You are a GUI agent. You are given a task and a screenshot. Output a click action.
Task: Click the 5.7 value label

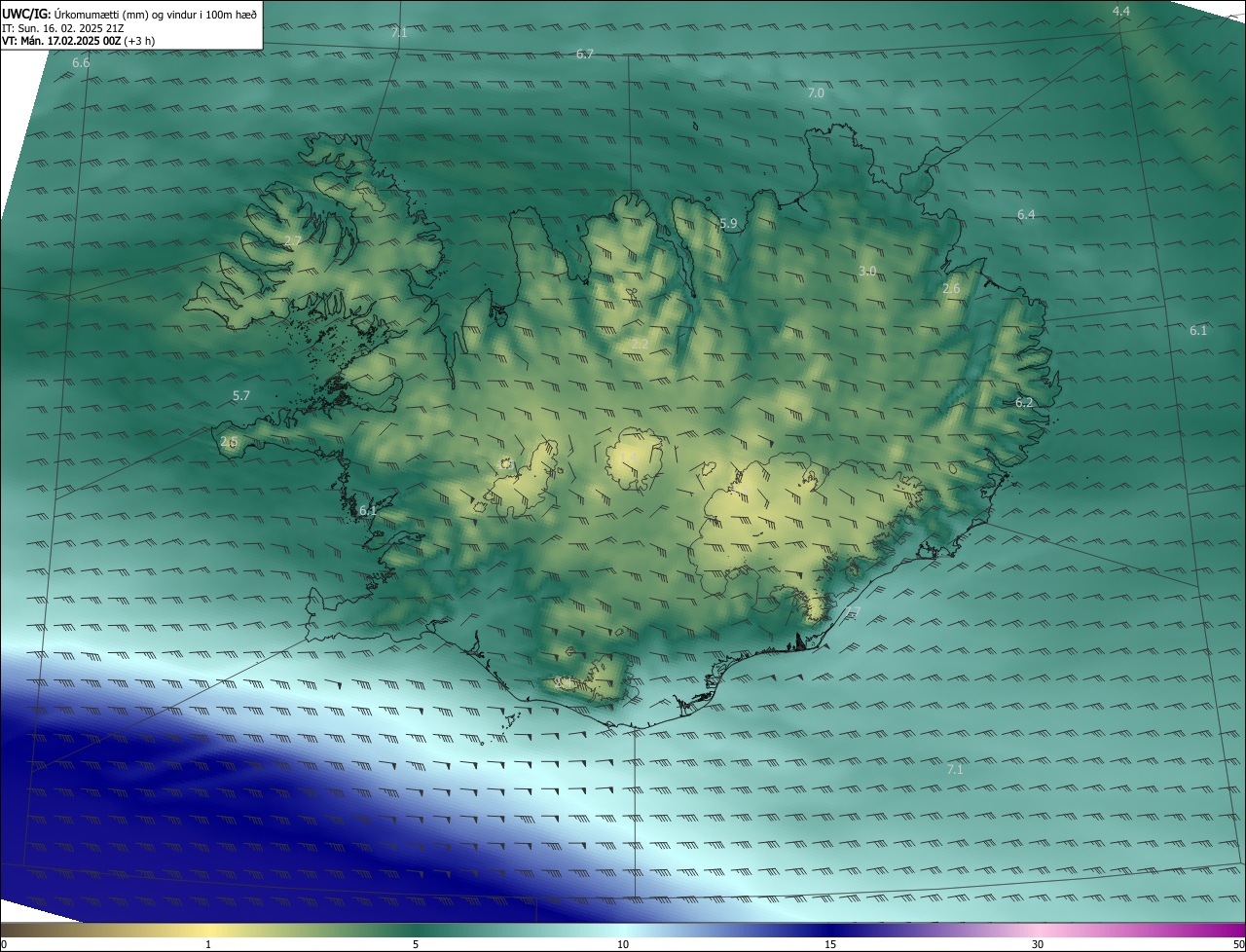point(241,396)
